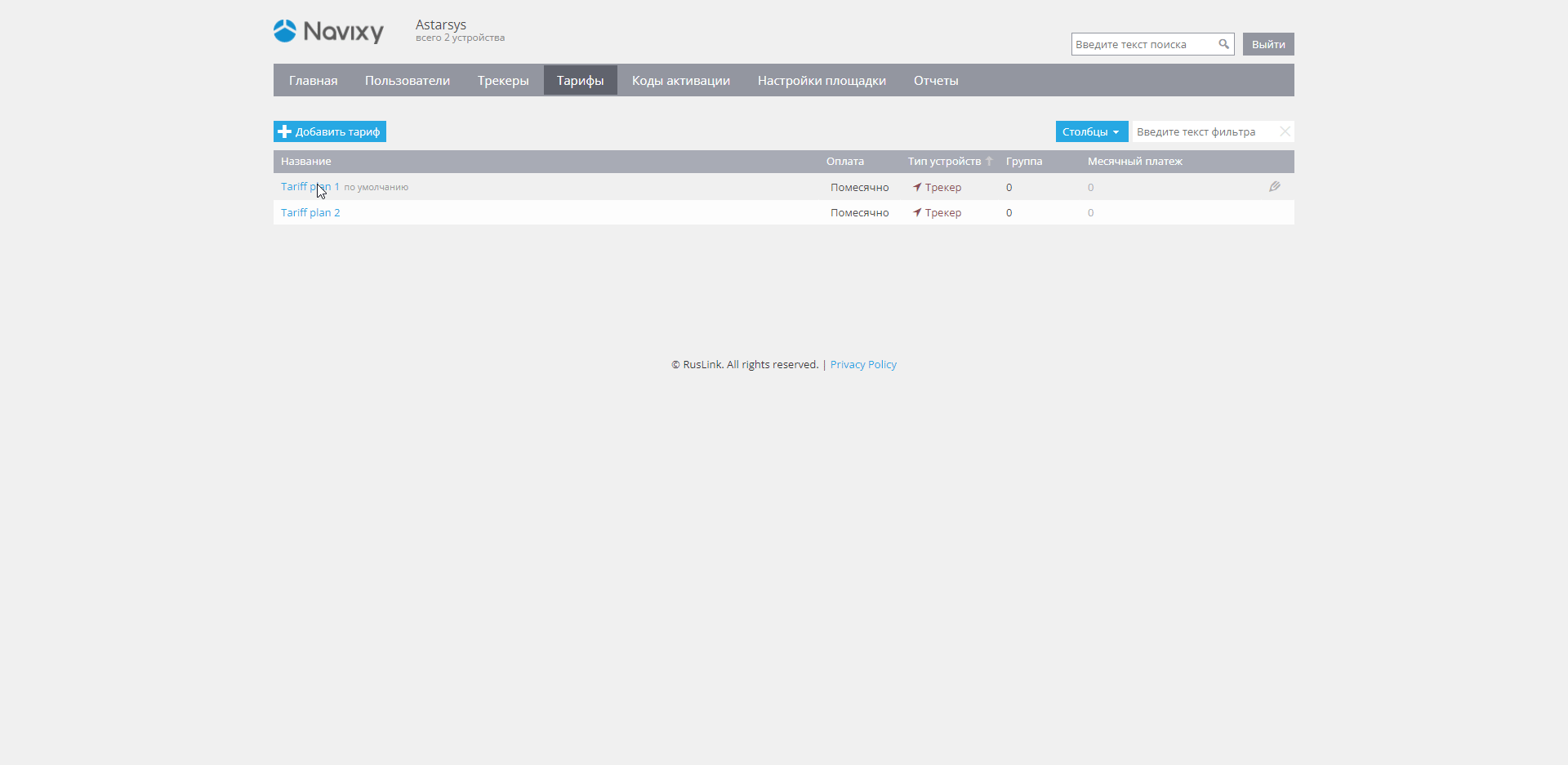The width and height of the screenshot is (1568, 765).
Task: Click Трекер text in Tariff plan 2 row
Action: pos(943,212)
